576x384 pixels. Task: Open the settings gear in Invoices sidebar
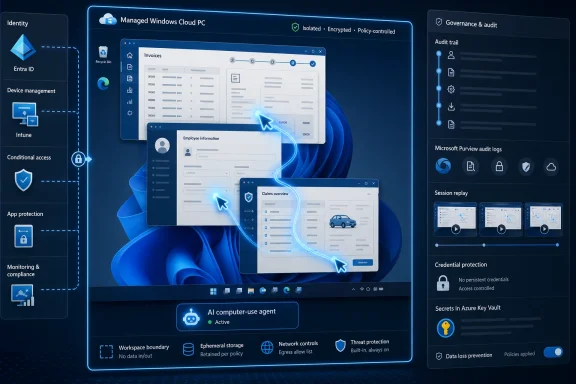point(130,113)
